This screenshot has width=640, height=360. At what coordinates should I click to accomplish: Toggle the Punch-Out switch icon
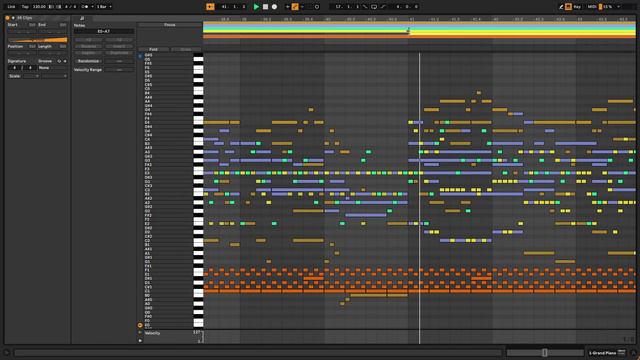coord(383,7)
